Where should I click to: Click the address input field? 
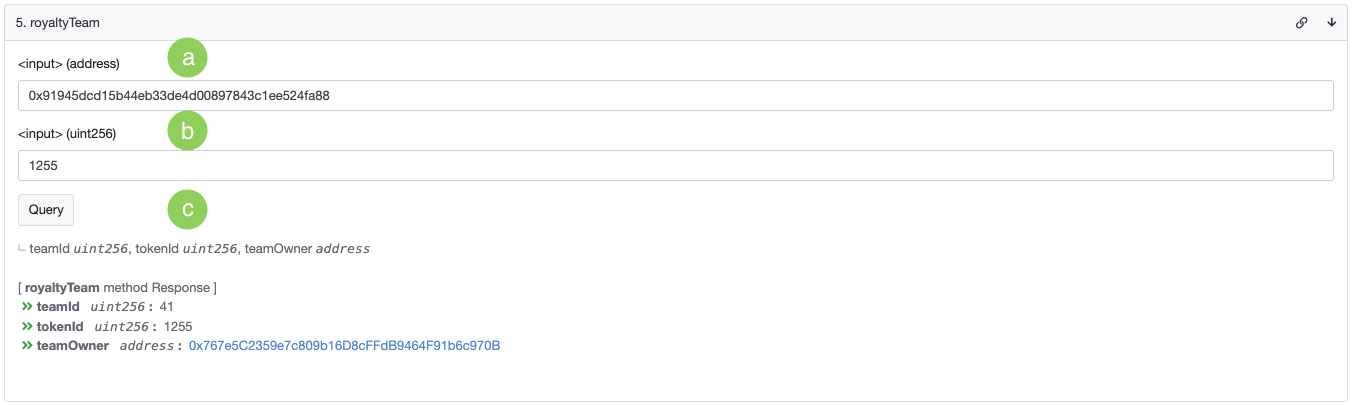click(675, 96)
